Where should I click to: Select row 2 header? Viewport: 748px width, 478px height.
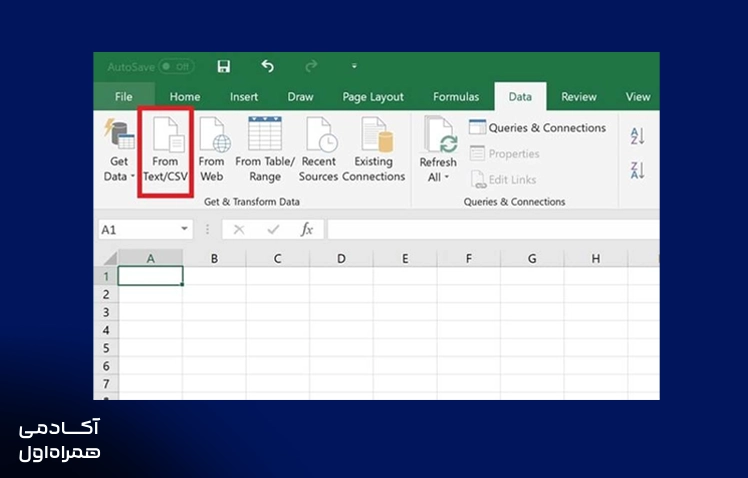[x=106, y=294]
